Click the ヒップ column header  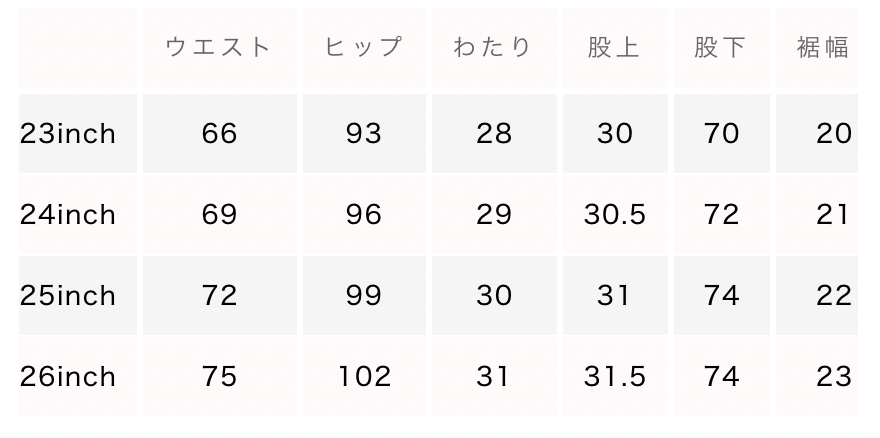point(363,47)
